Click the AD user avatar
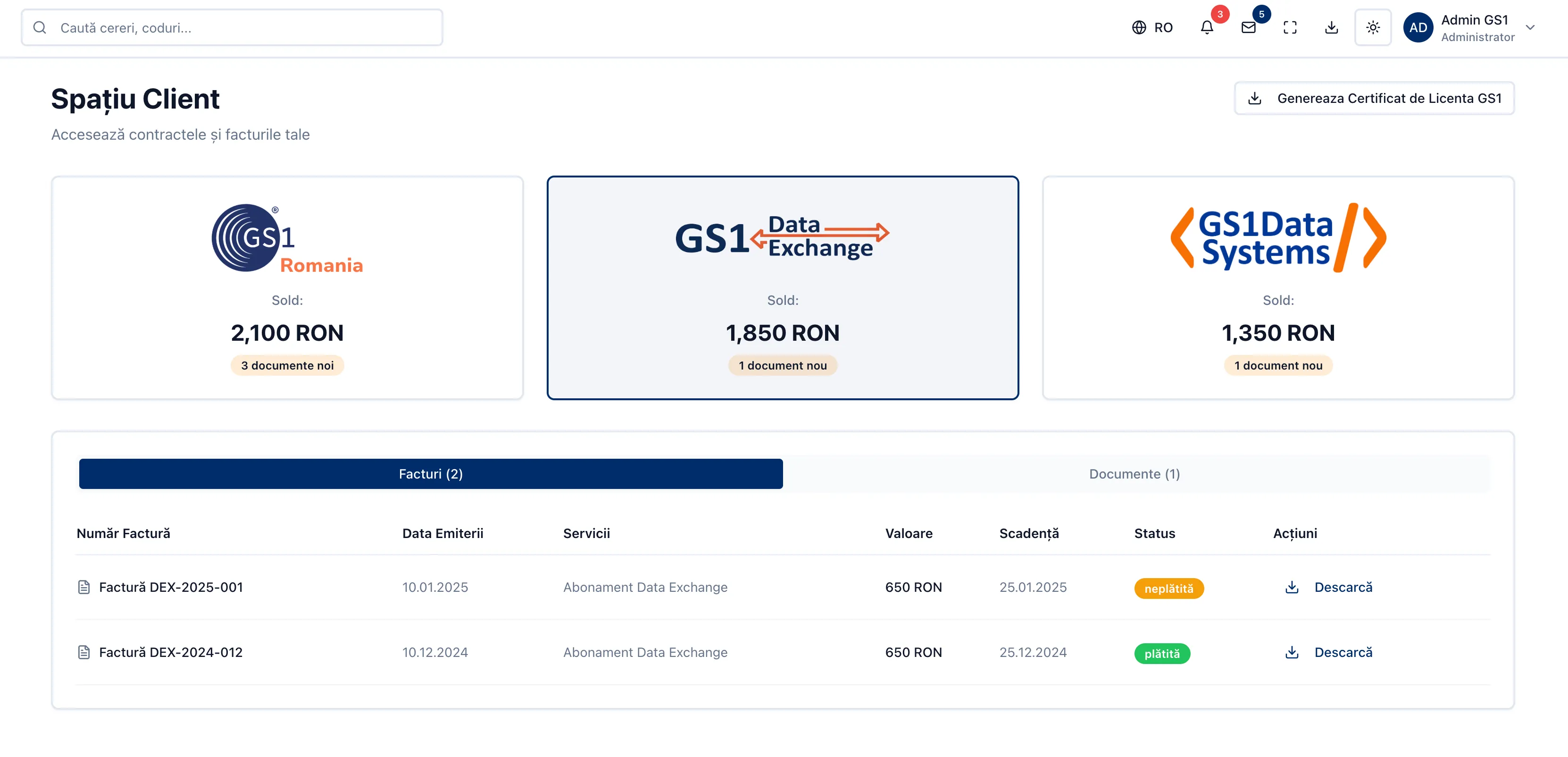The width and height of the screenshot is (1568, 757). [1418, 27]
